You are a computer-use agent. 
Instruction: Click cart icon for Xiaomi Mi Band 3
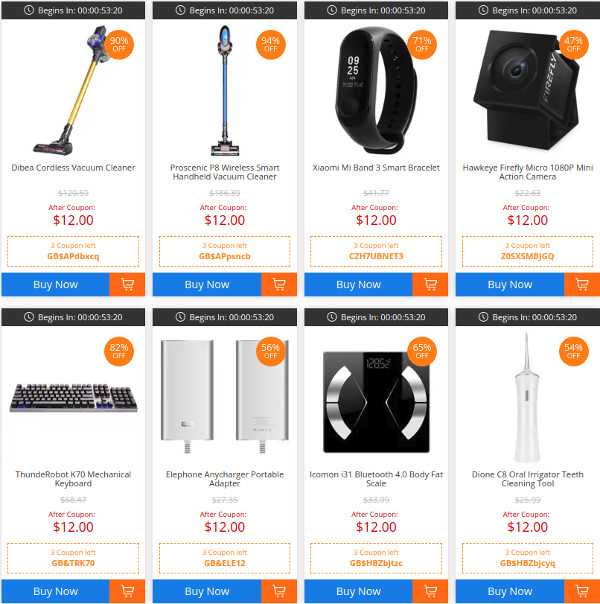click(x=430, y=284)
